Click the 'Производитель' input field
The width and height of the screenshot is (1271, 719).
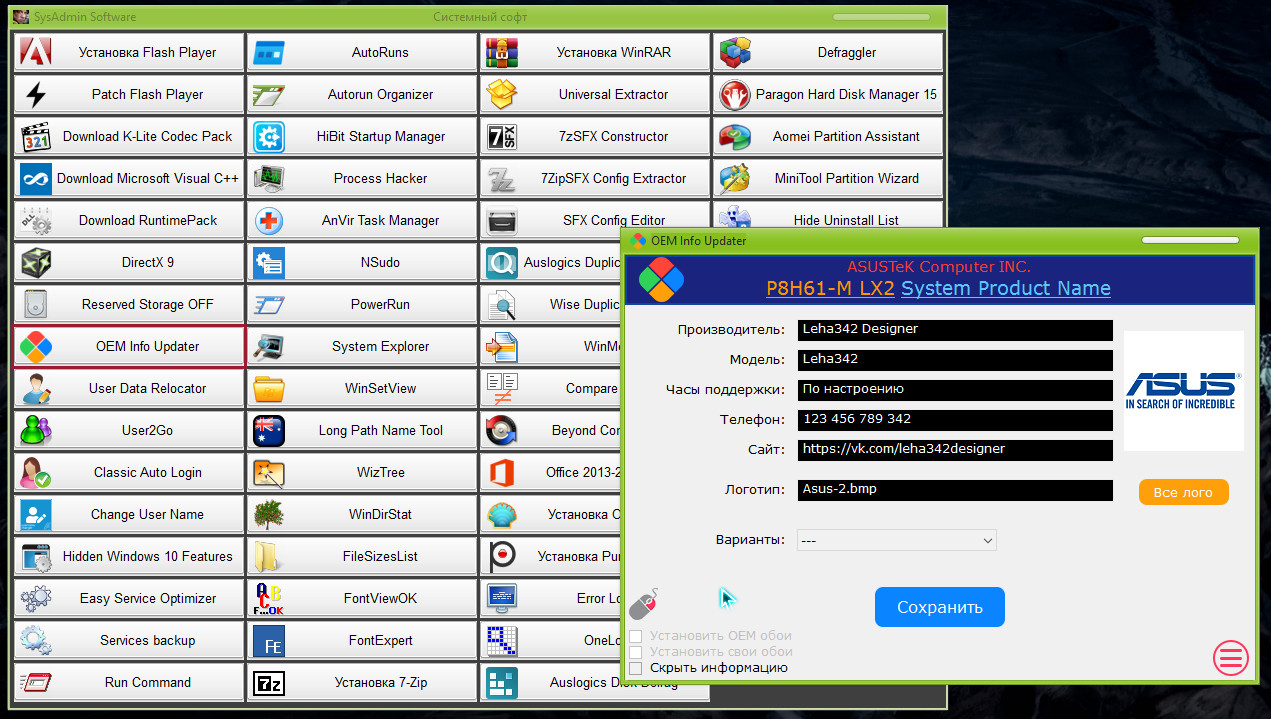(955, 330)
